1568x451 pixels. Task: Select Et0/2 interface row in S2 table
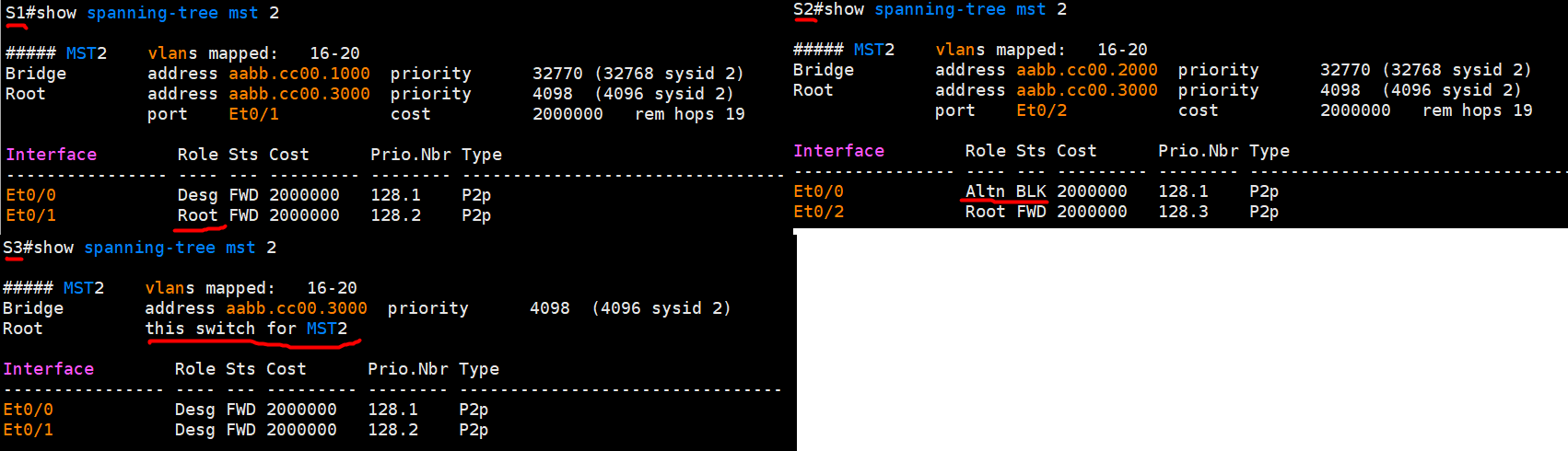819,212
